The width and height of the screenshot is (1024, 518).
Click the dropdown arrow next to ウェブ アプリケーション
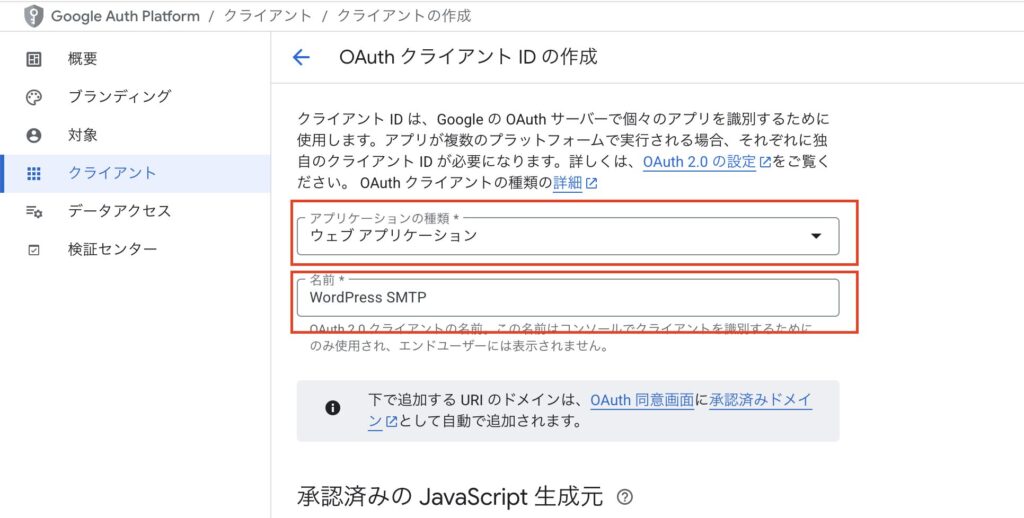[816, 236]
